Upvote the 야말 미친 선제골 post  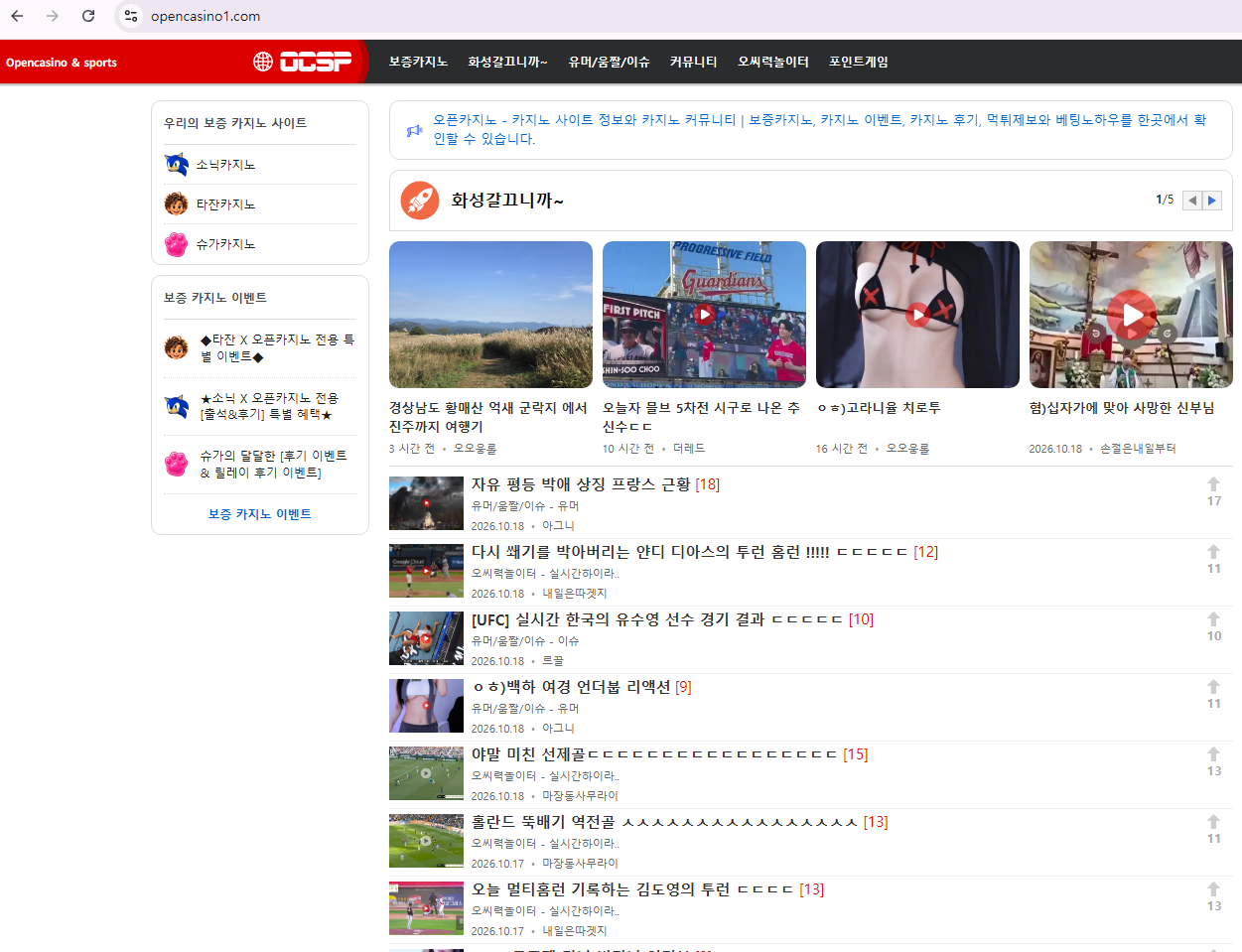click(1213, 754)
